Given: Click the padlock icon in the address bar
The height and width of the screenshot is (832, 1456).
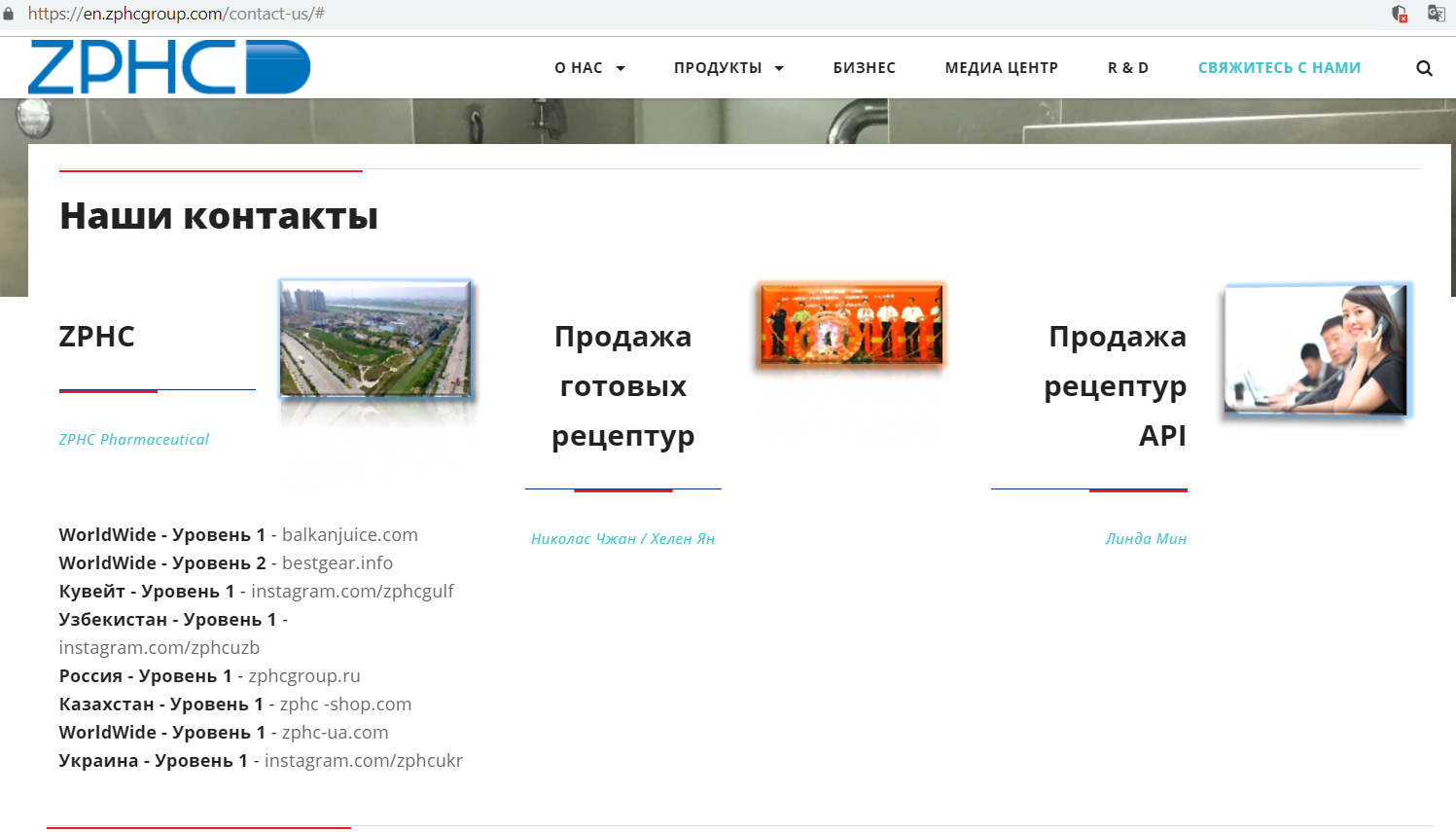Looking at the screenshot, I should [x=11, y=14].
